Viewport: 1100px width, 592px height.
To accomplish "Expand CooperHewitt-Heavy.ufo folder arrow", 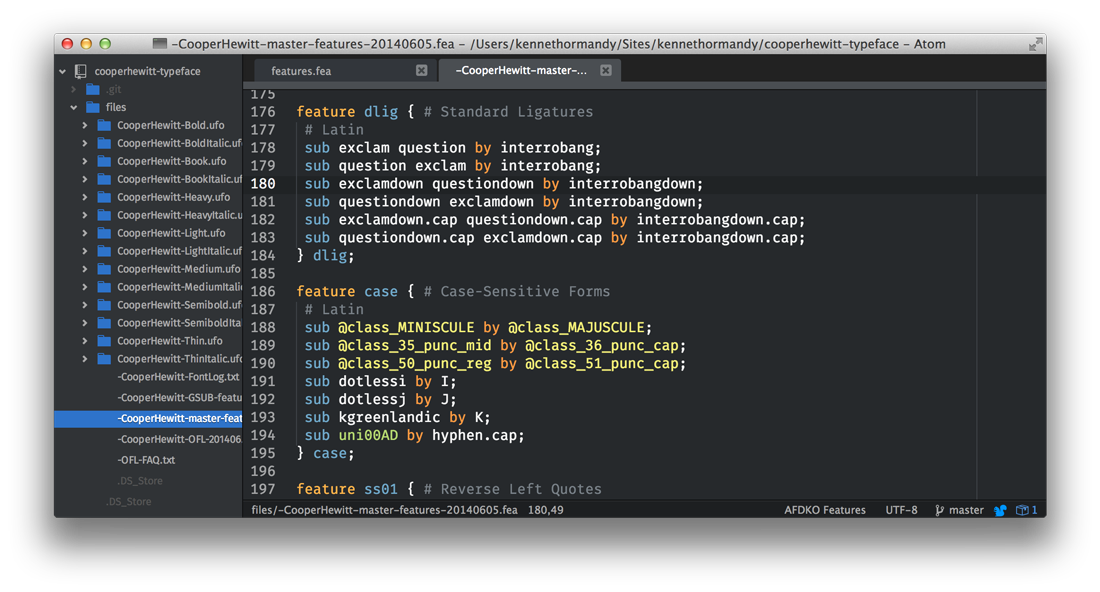I will (85, 197).
